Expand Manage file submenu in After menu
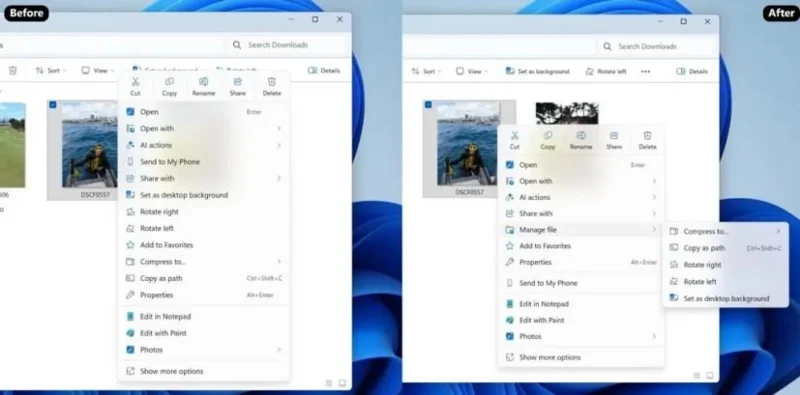 tap(581, 230)
